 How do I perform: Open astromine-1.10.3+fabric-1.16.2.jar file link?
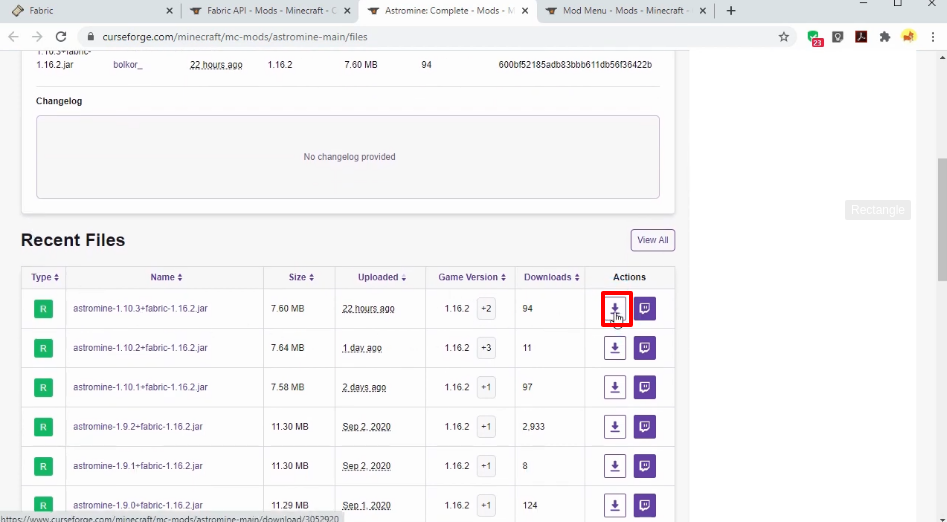point(140,308)
